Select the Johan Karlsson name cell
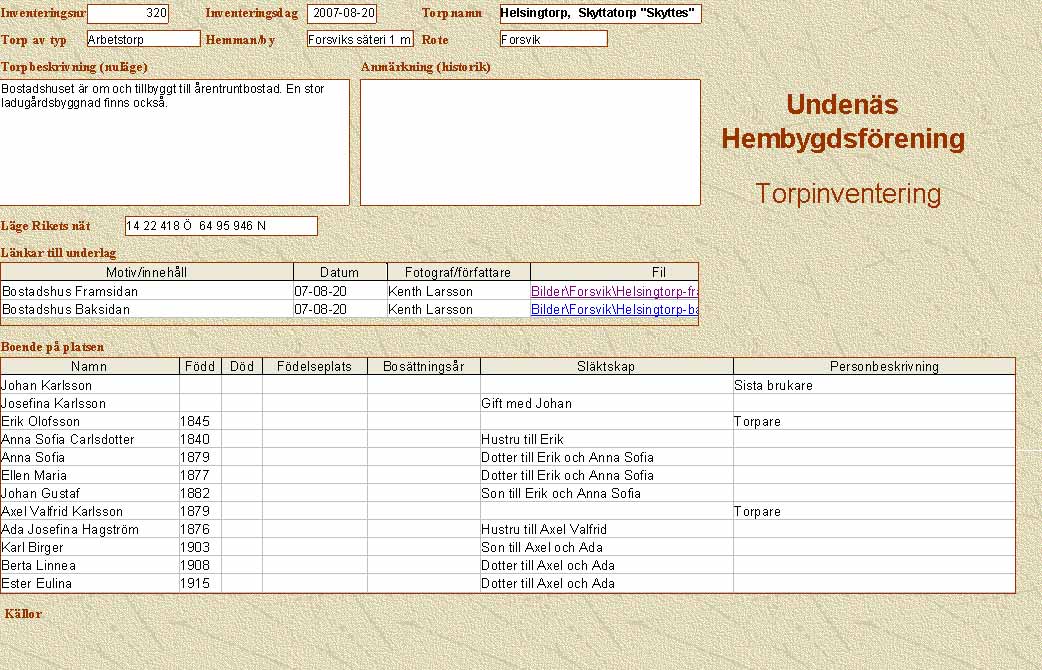Screen dimensions: 1042x670 coord(89,385)
